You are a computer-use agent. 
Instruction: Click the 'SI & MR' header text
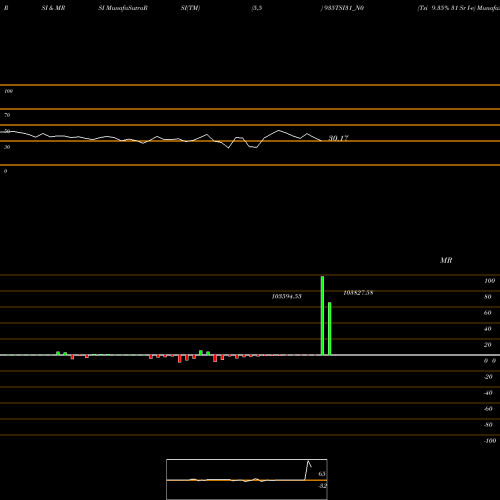click(53, 8)
